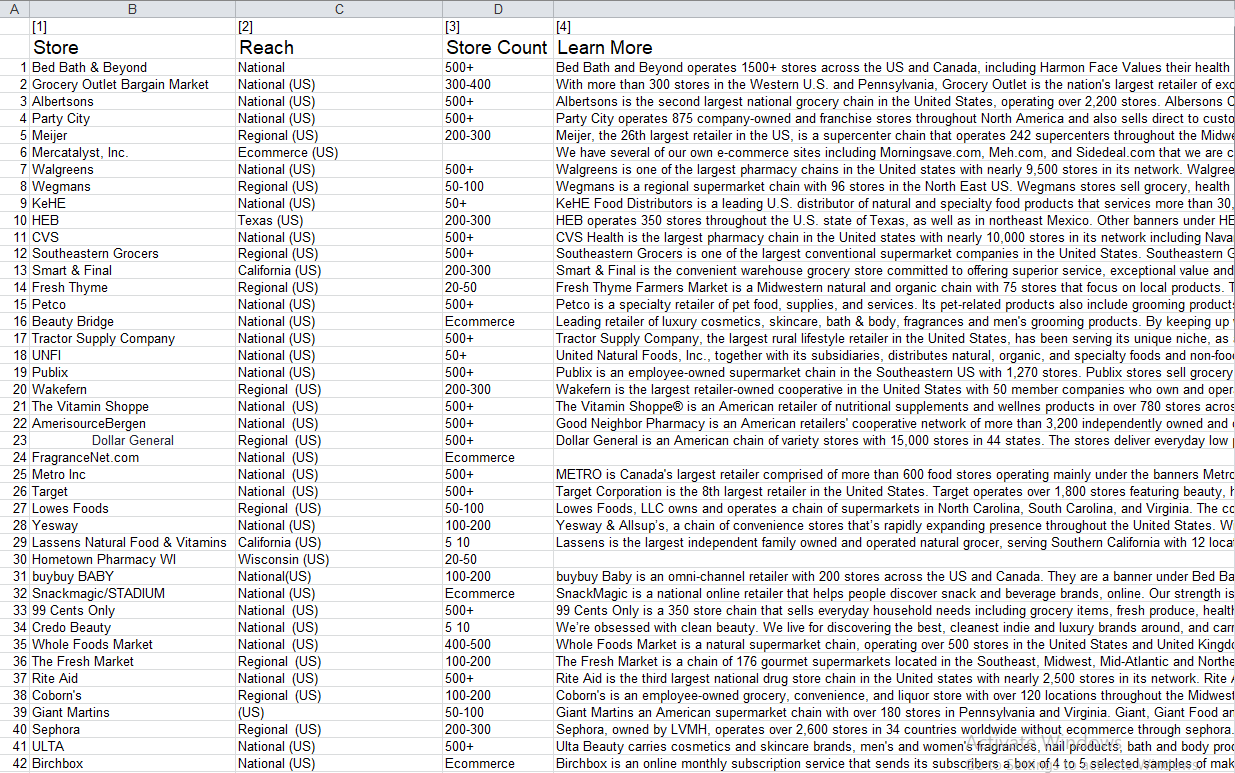
Task: Click the Store Count header cell
Action: [498, 47]
